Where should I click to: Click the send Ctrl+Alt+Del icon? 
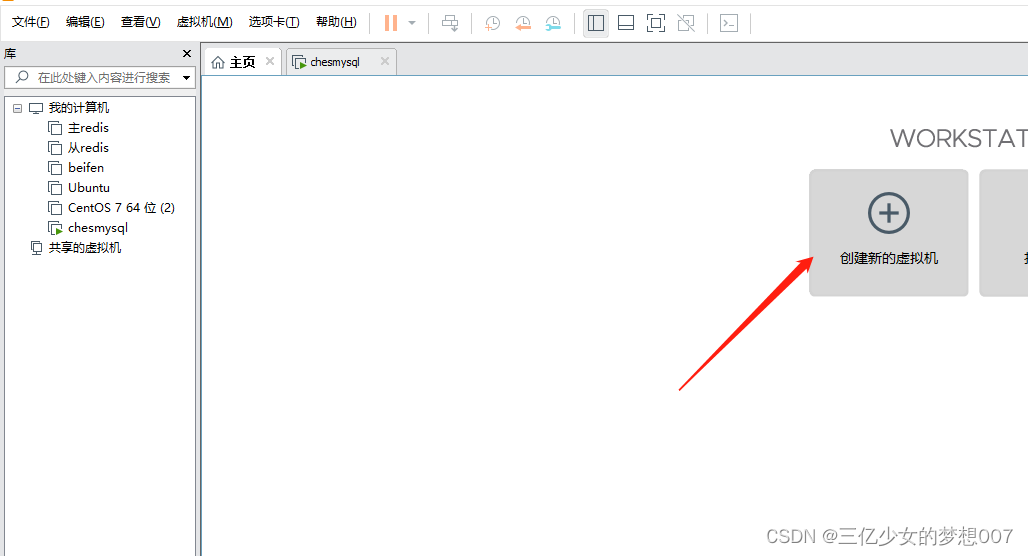coord(450,23)
